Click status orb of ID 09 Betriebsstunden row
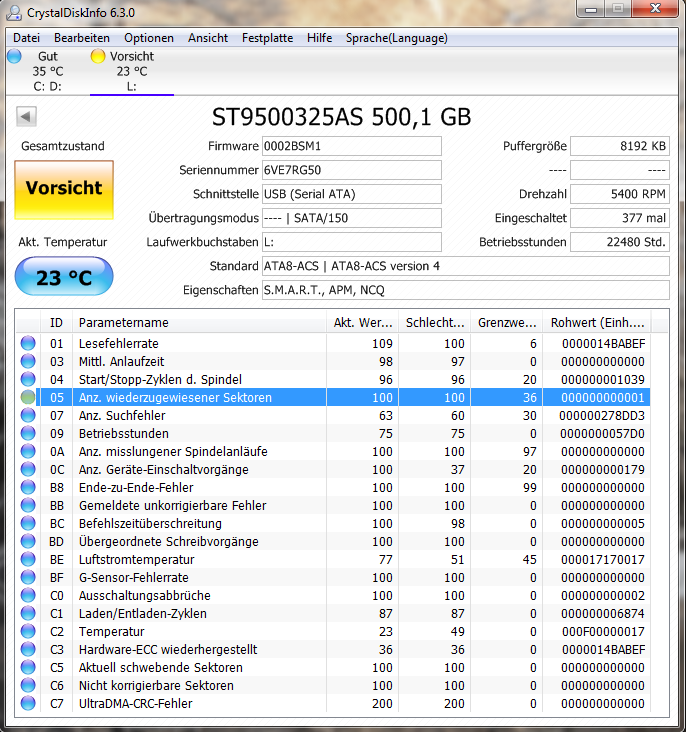Viewport: 686px width, 732px height. click(x=28, y=433)
